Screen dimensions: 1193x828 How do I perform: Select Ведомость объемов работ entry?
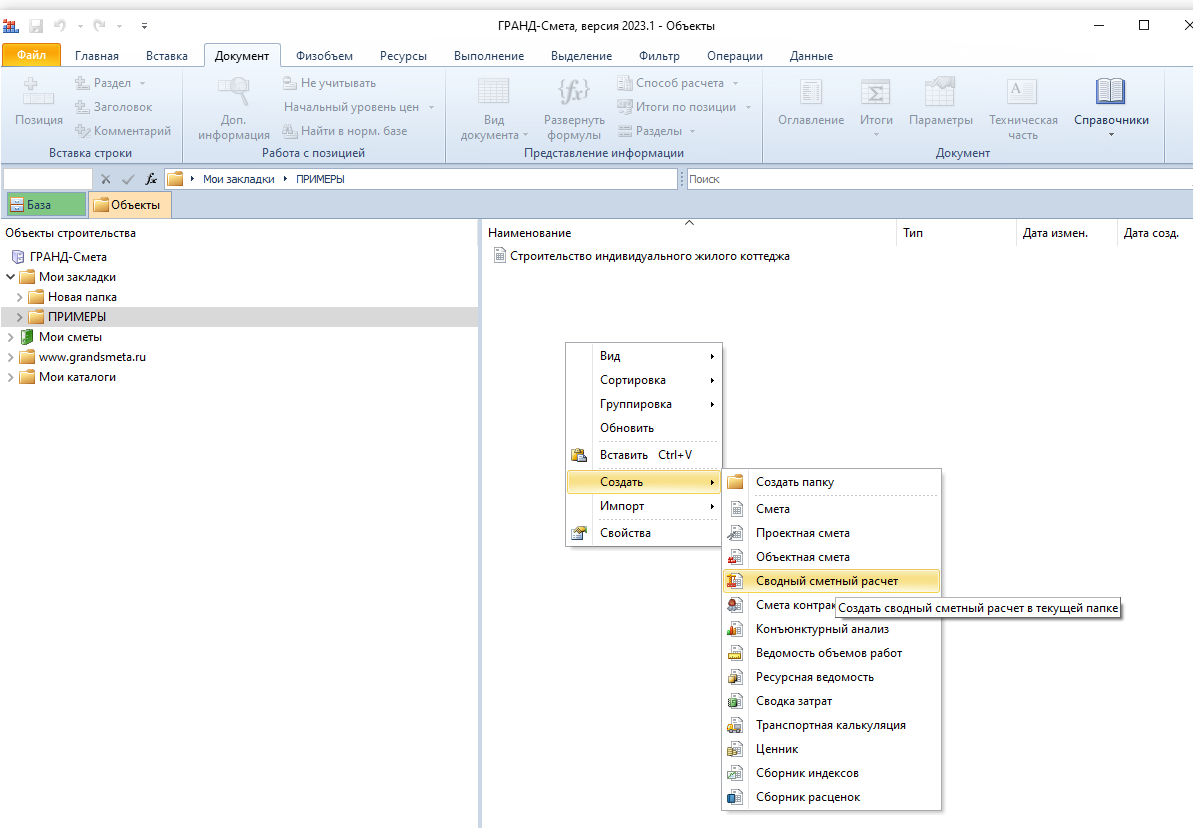click(831, 653)
